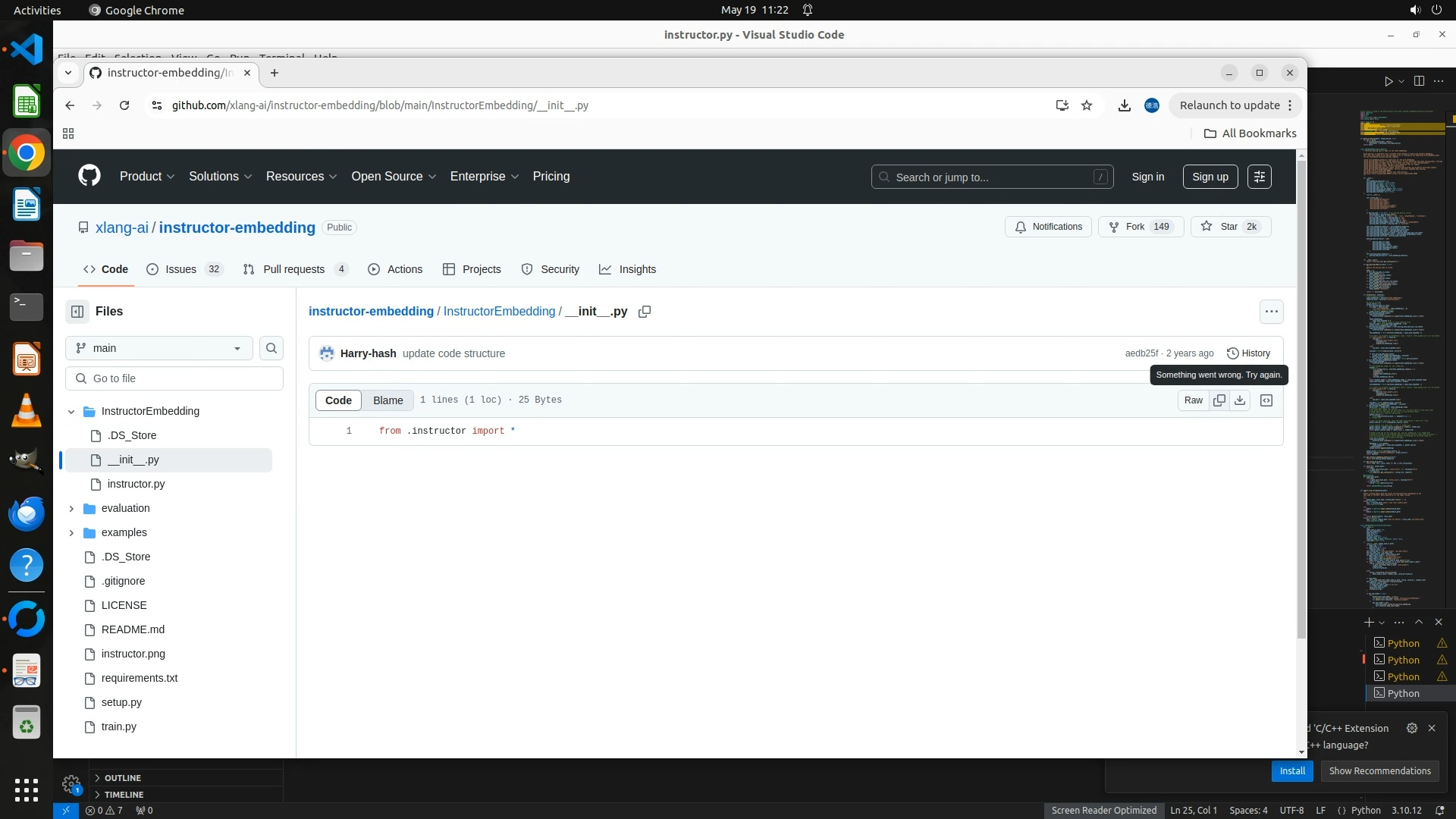Screen dimensions: 1456x819
Task: Open the main branch dropdown
Action: click(x=159, y=348)
